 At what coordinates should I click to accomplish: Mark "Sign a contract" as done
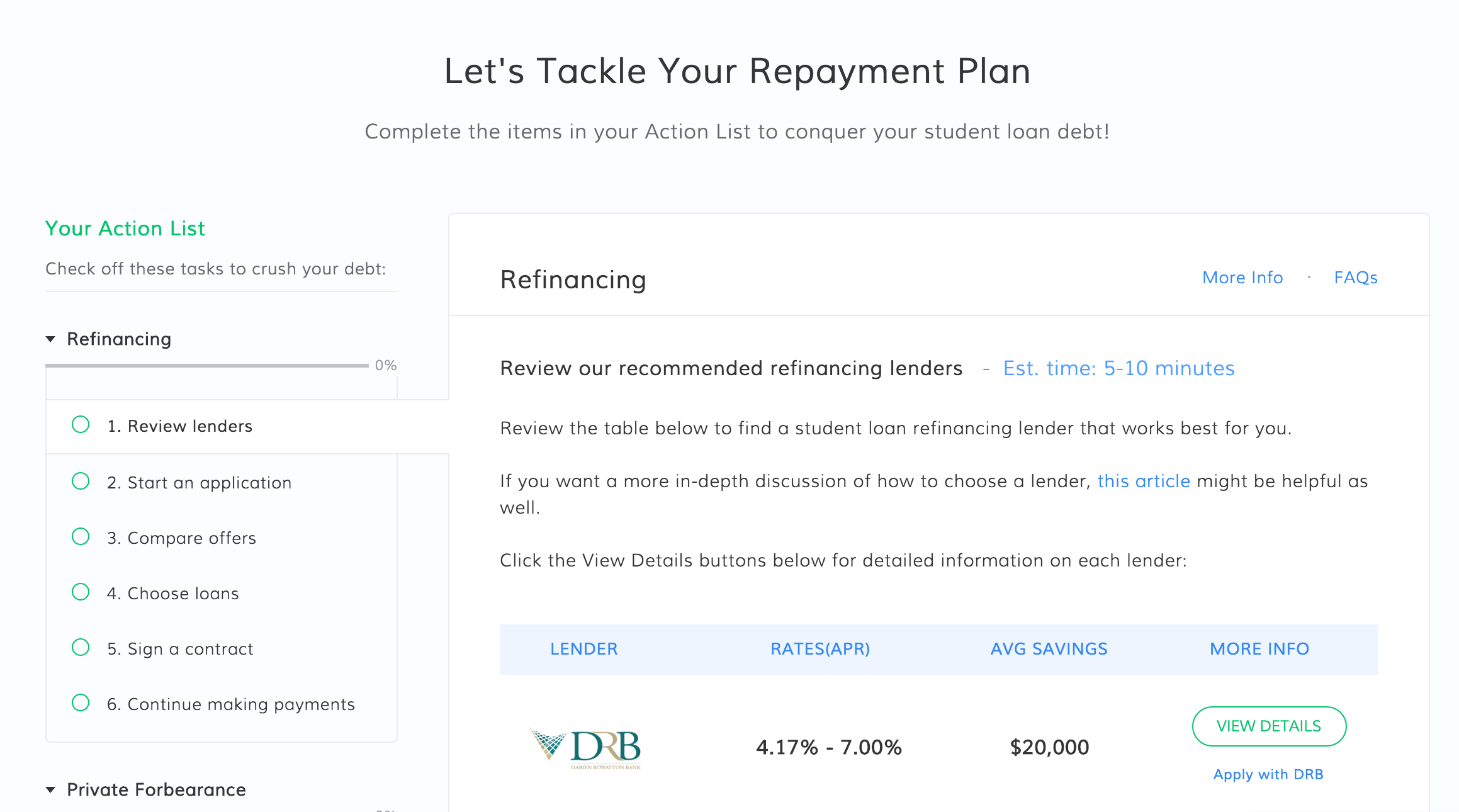click(81, 647)
